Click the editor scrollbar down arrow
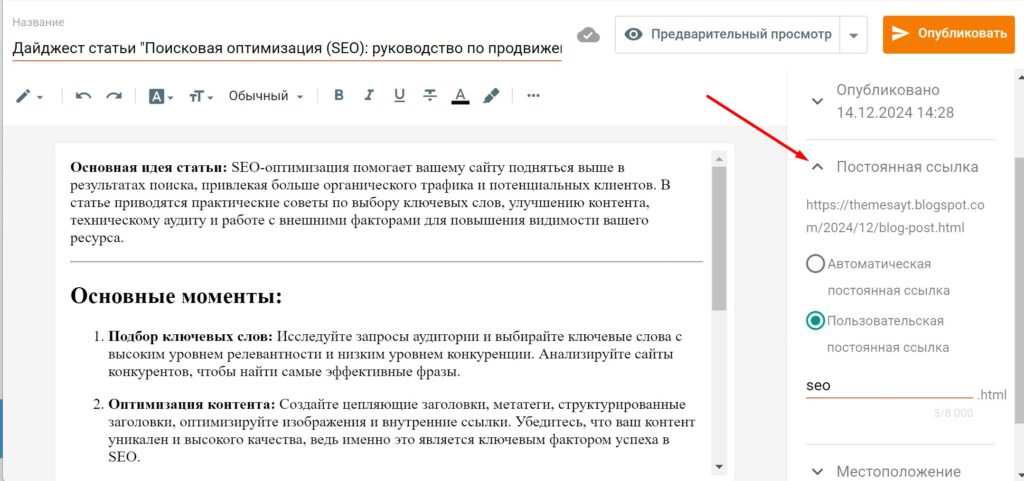Screen dimensions: 1024x481 (x=719, y=466)
